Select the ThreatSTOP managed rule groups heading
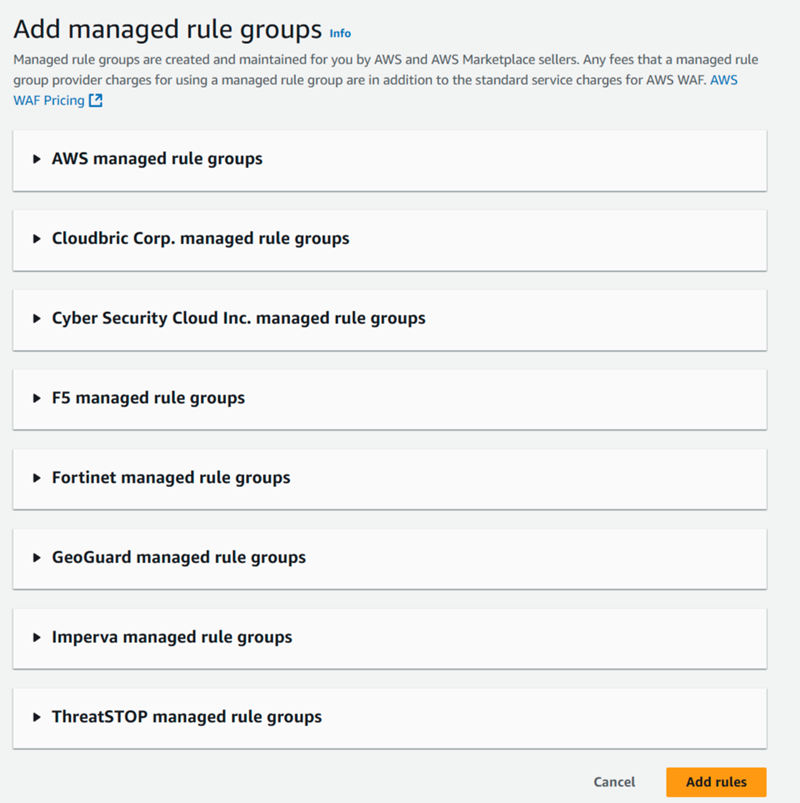The image size is (800, 803). (x=187, y=717)
